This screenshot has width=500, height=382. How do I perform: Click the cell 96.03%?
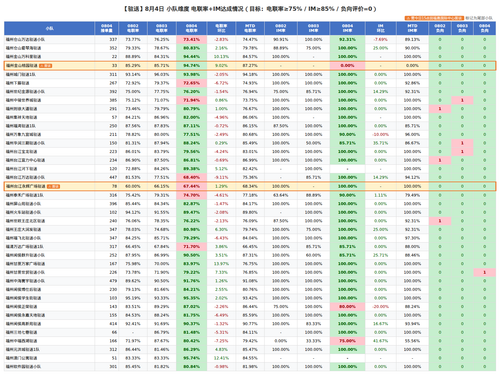click(162, 74)
